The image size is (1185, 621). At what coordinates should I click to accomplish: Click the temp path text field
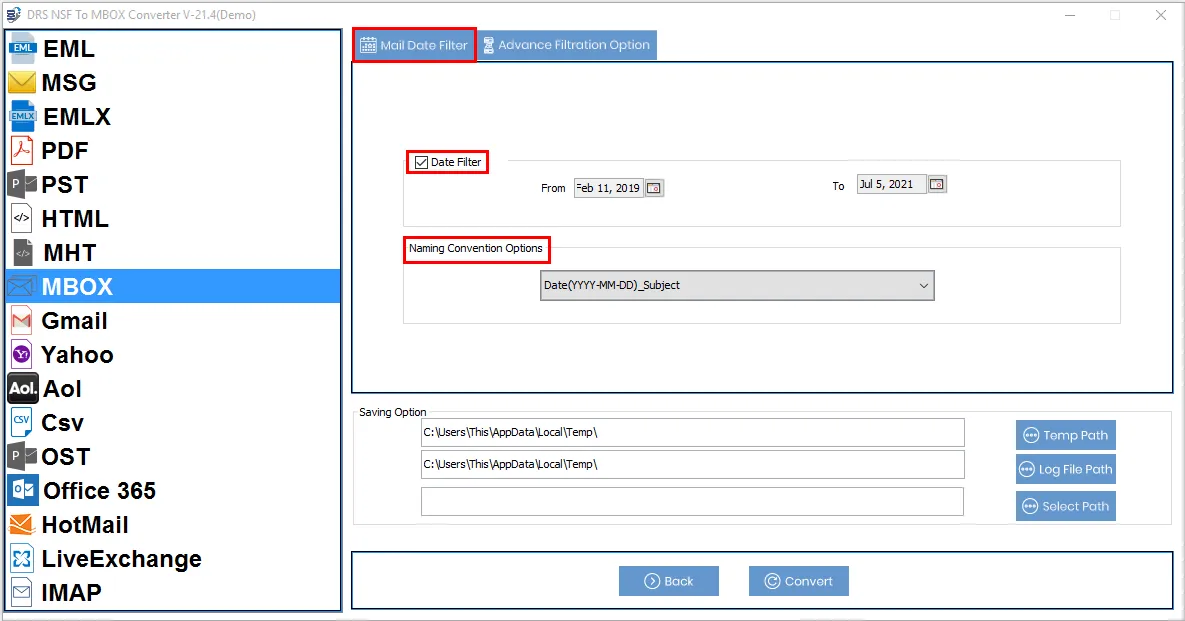[692, 433]
